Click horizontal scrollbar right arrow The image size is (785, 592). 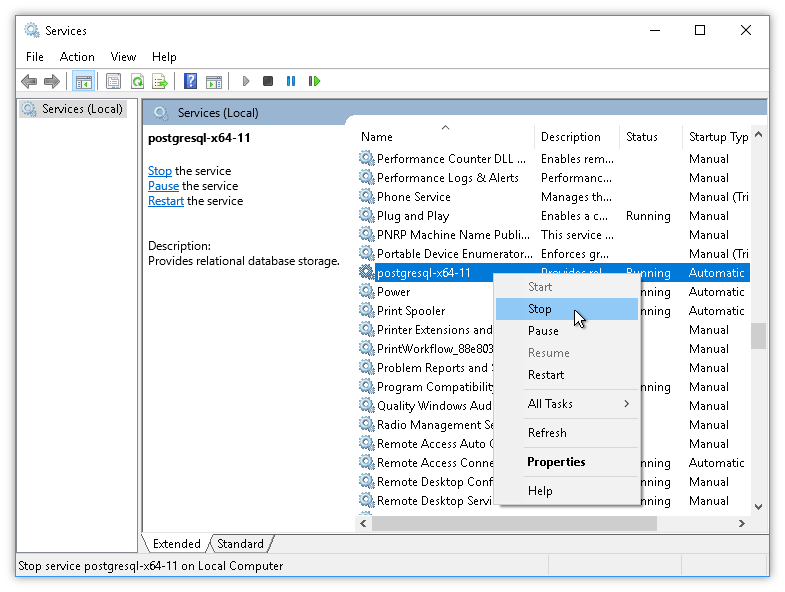[x=742, y=523]
